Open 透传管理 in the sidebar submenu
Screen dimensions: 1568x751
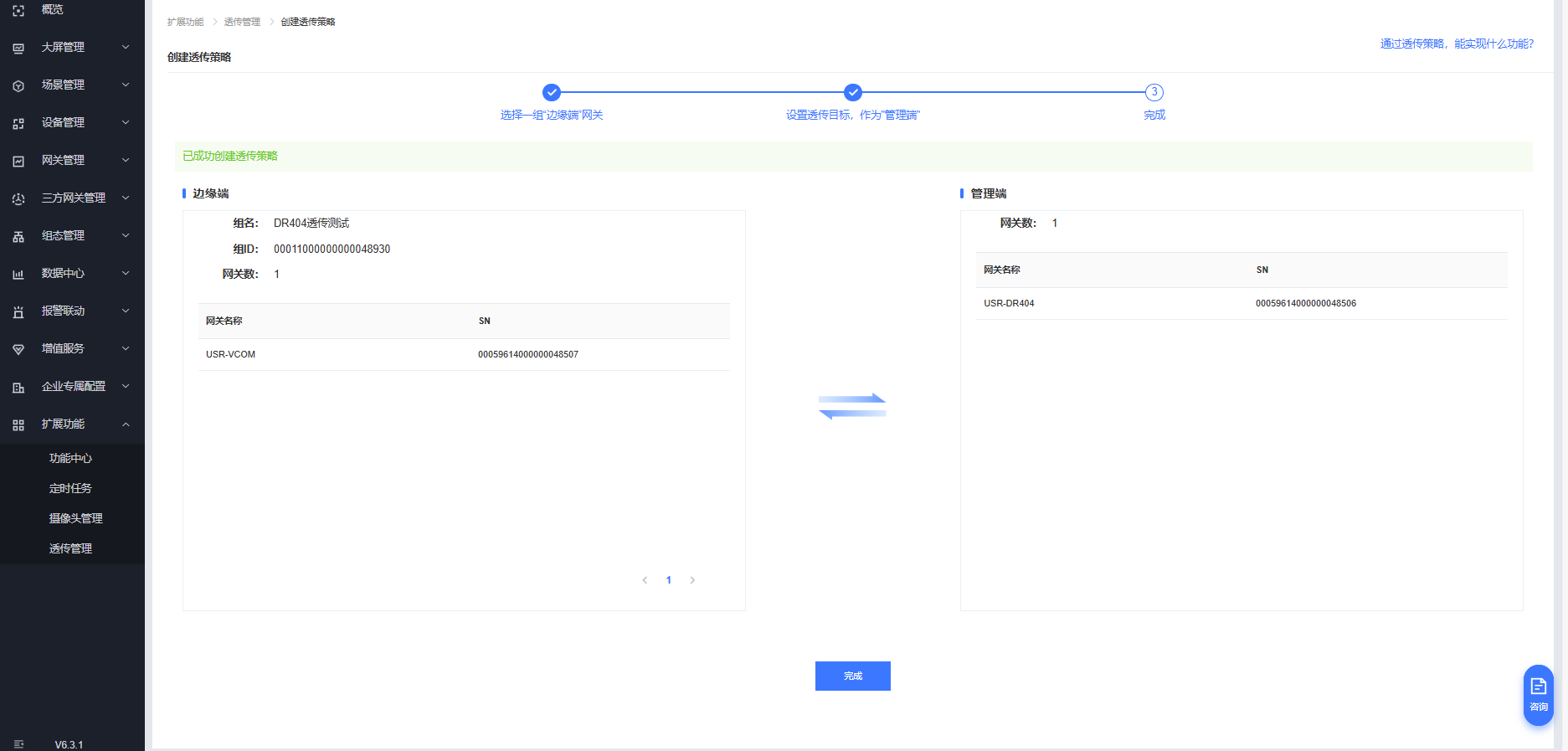click(70, 548)
